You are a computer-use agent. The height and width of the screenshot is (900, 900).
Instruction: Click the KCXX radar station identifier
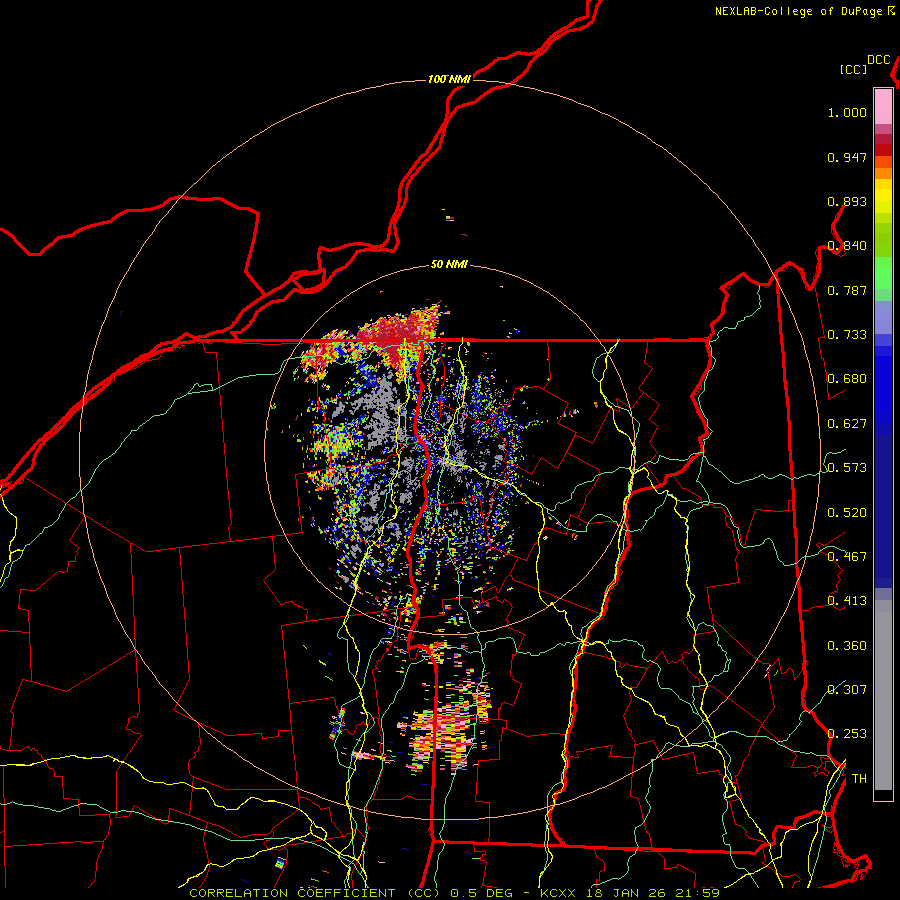point(557,893)
